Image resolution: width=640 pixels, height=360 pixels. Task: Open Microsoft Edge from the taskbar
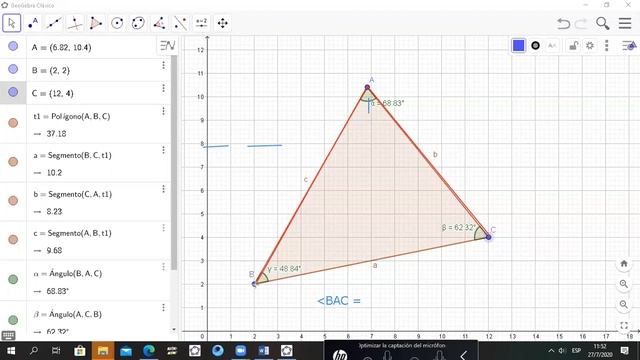pyautogui.click(x=149, y=351)
